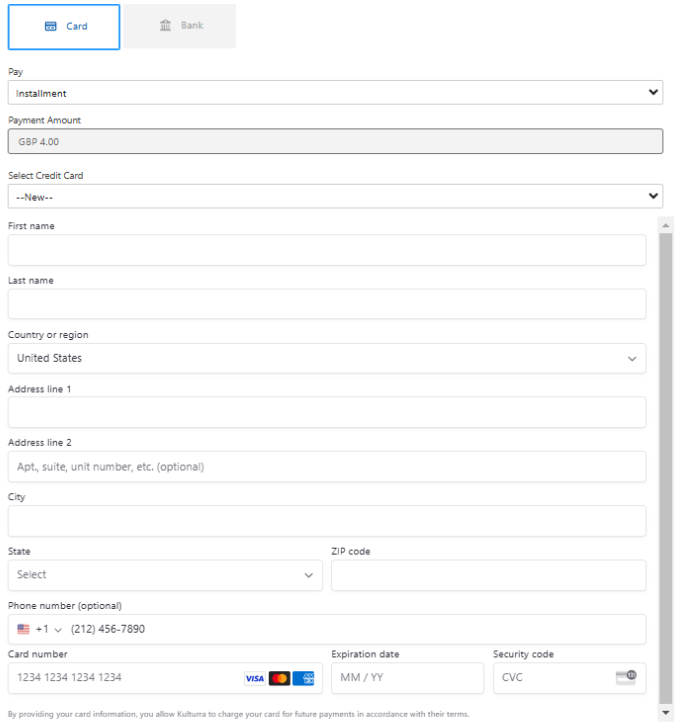678x725 pixels.
Task: Open the State select dropdown
Action: [165, 575]
